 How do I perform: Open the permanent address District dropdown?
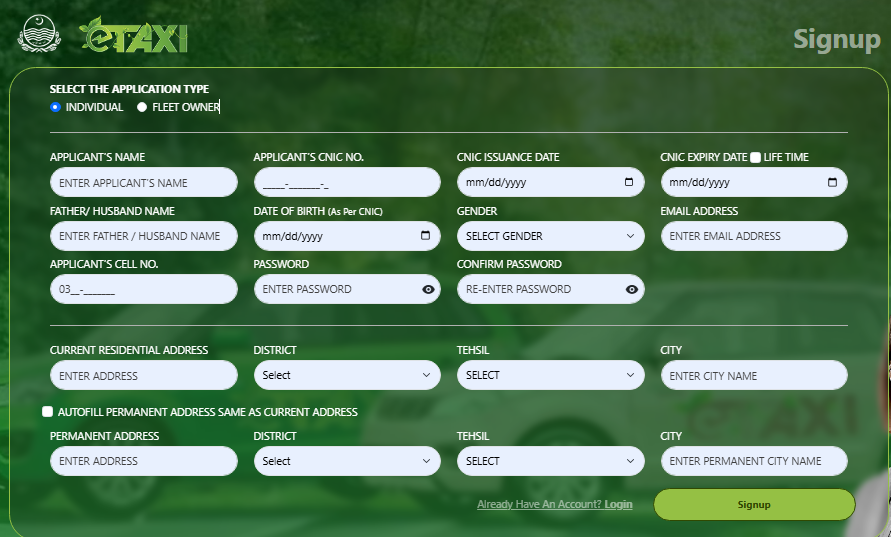(x=347, y=461)
